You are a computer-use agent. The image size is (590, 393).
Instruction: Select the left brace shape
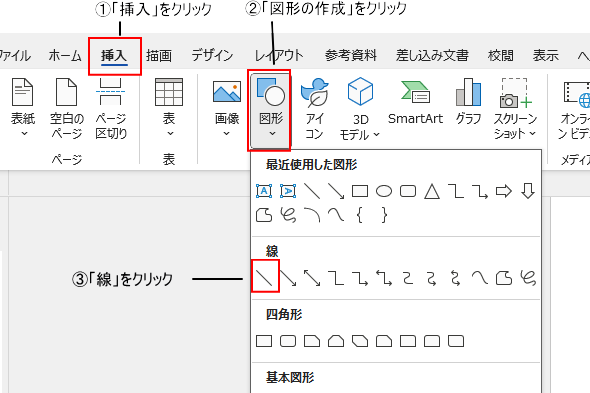pos(360,215)
